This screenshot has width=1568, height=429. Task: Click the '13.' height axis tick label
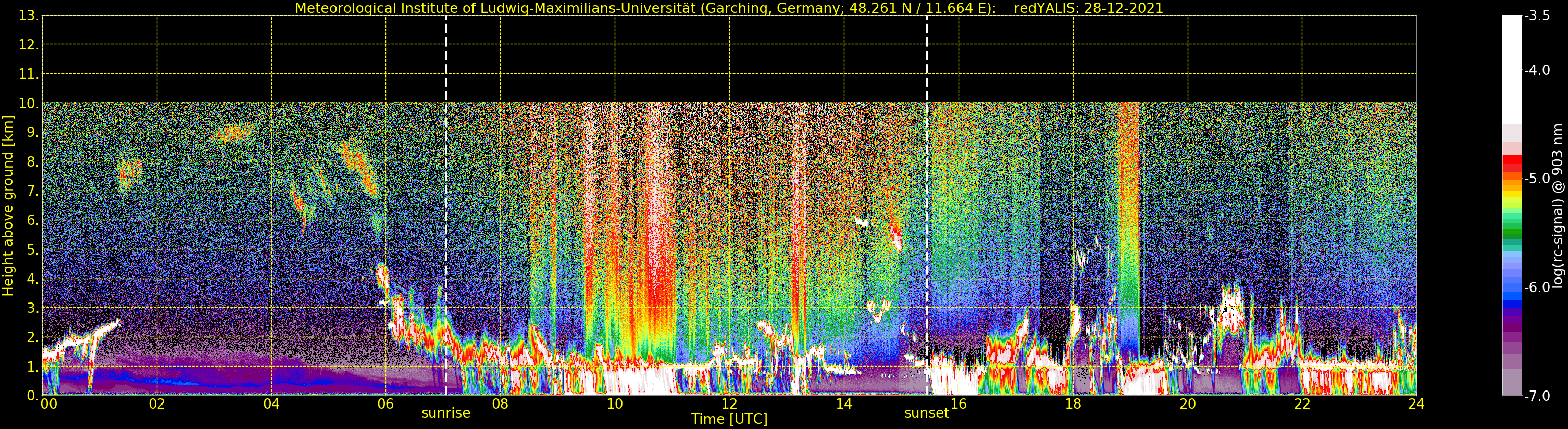click(x=29, y=16)
